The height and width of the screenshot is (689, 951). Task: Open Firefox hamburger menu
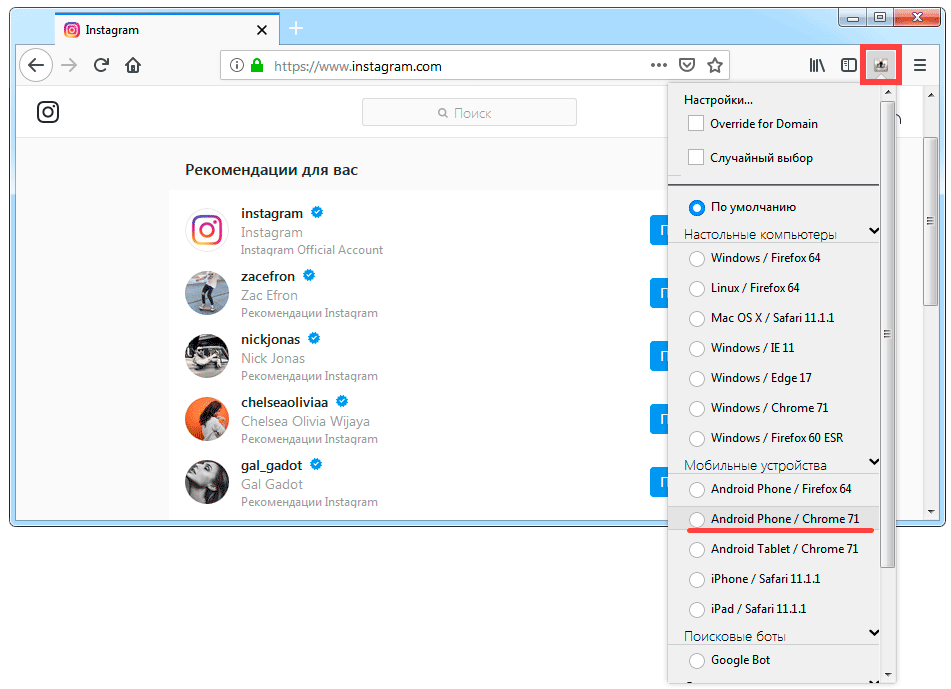(x=920, y=66)
